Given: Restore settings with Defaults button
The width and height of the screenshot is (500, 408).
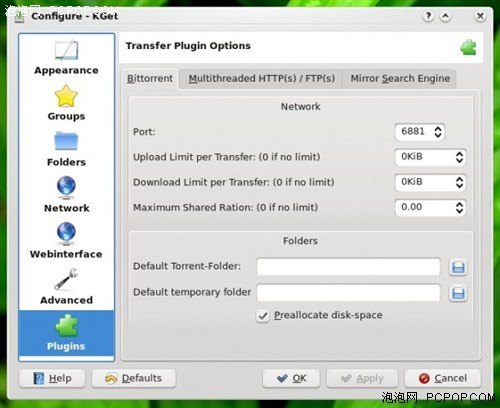Looking at the screenshot, I should click(134, 378).
